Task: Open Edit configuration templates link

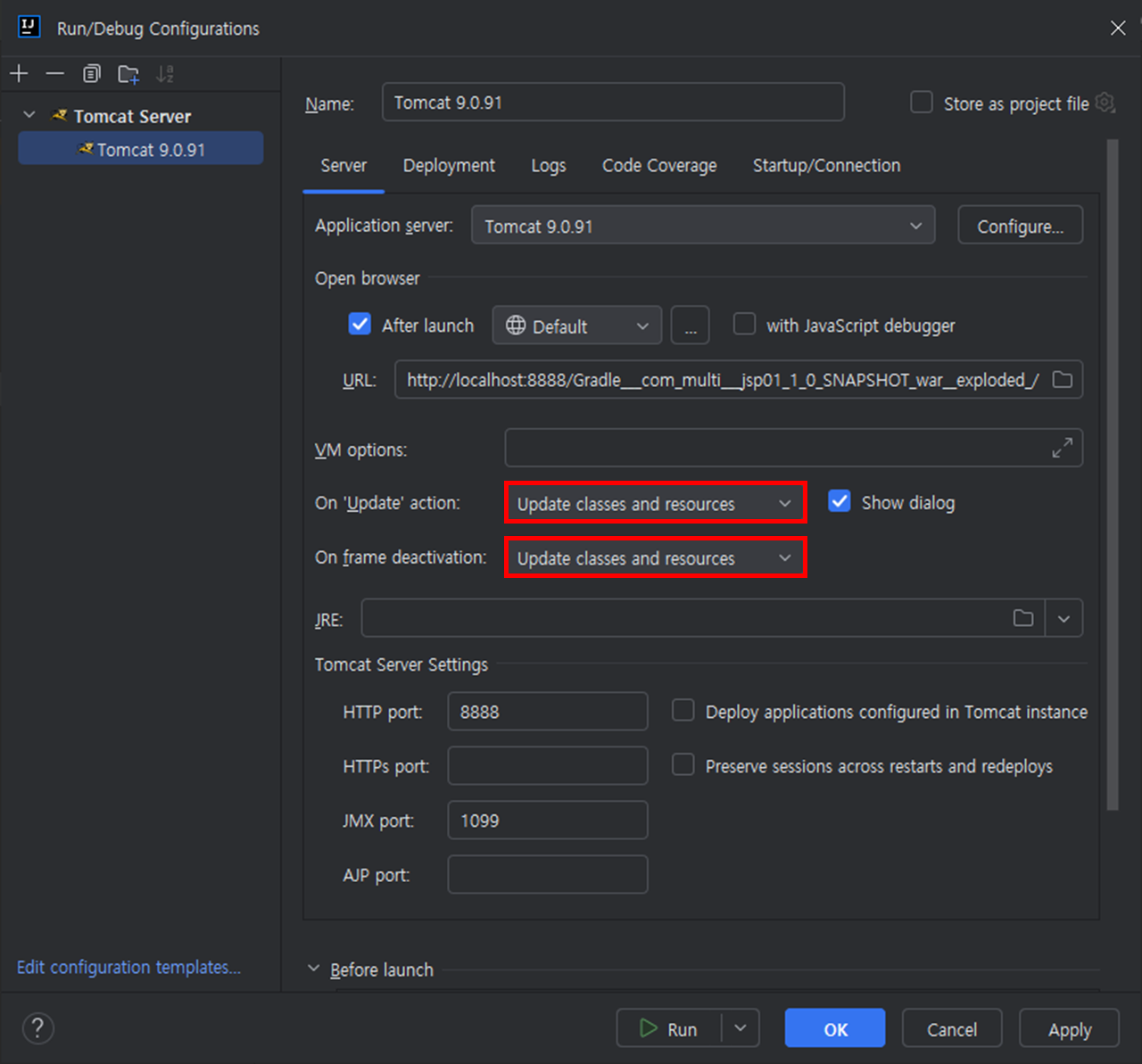Action: coord(128,968)
